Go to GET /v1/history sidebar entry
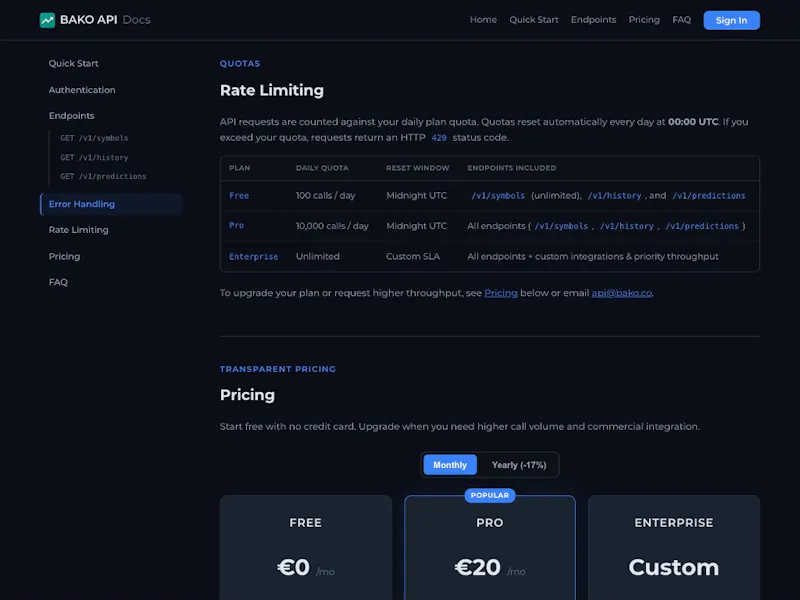Viewport: 800px width, 600px height. [x=94, y=158]
